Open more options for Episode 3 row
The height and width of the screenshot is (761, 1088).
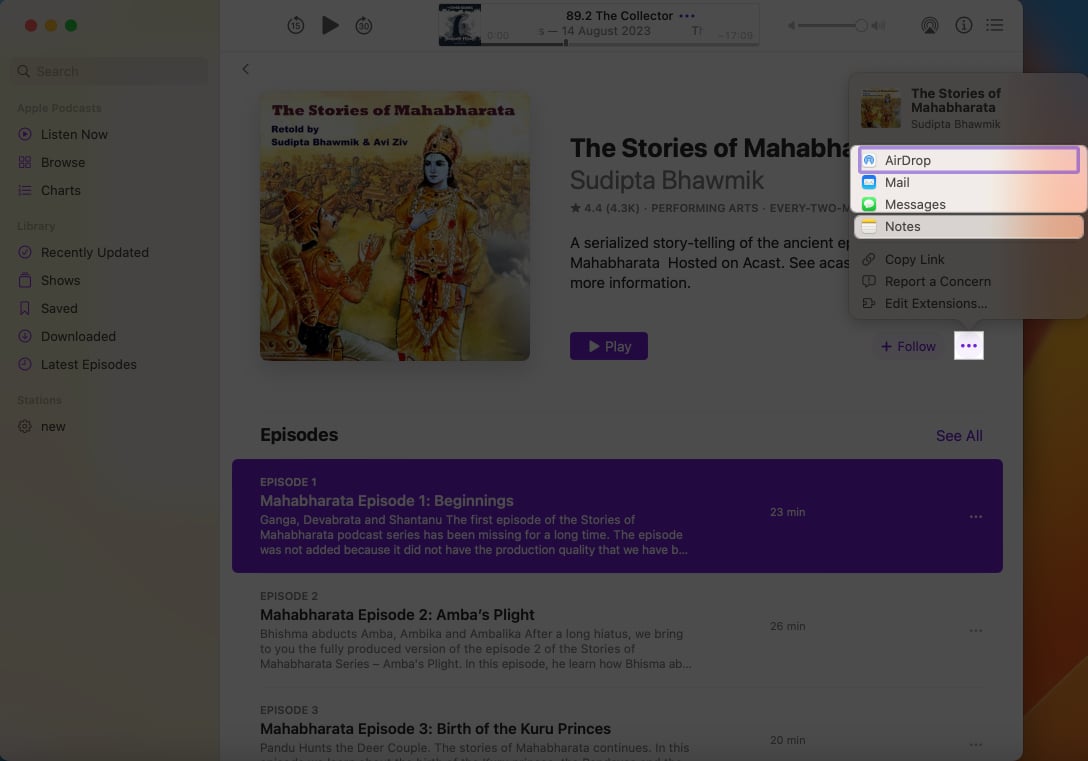[976, 744]
